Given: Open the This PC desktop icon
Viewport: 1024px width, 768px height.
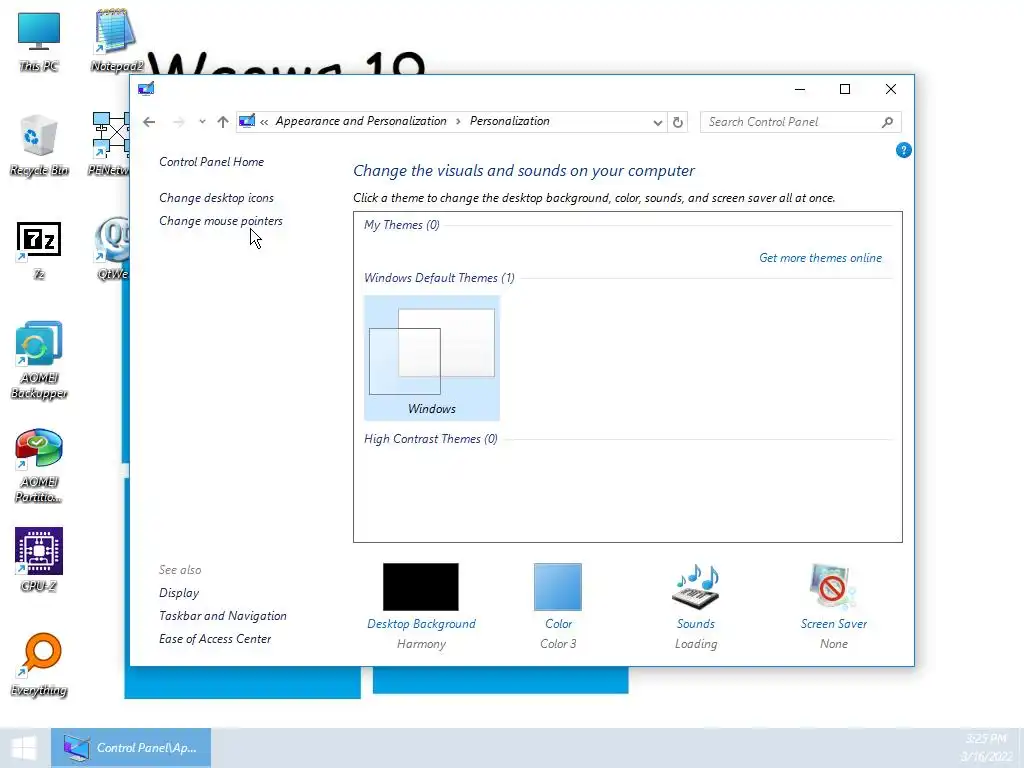Looking at the screenshot, I should coord(39,41).
